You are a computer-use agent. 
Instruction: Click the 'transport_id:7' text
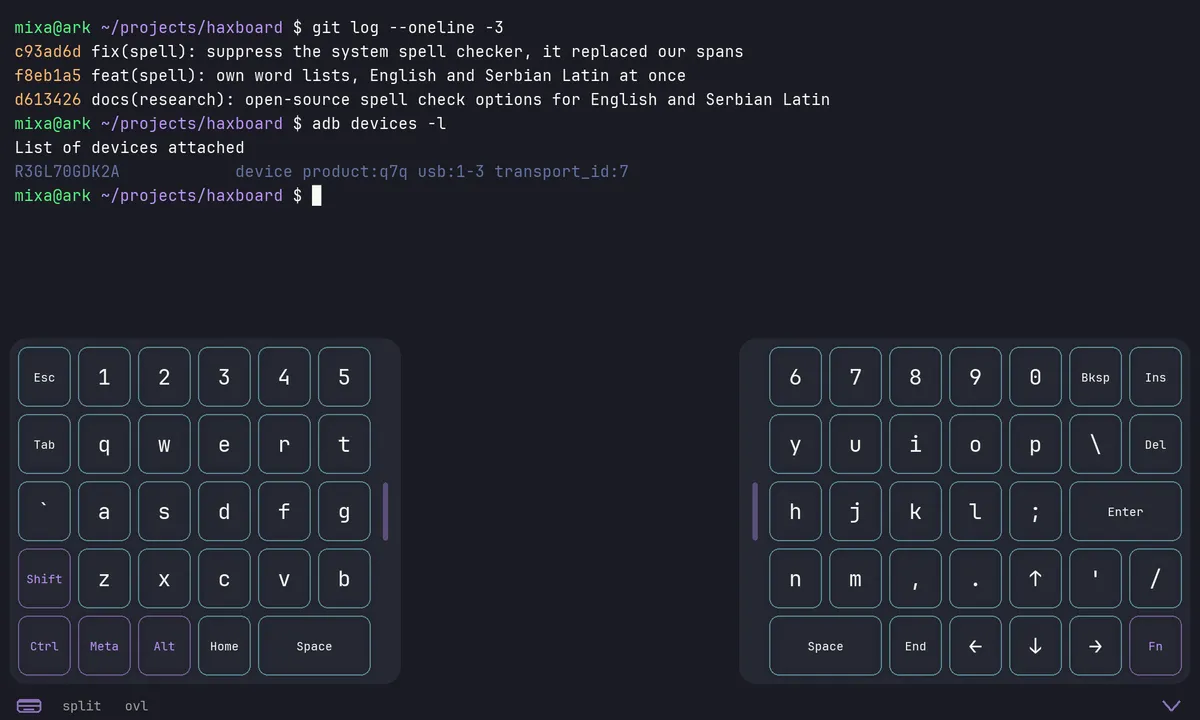(x=561, y=171)
